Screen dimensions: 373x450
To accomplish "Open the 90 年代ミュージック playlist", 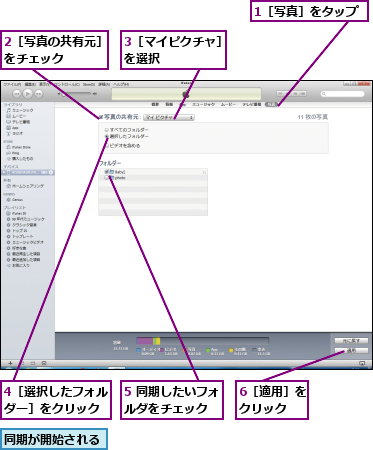I will (26, 219).
